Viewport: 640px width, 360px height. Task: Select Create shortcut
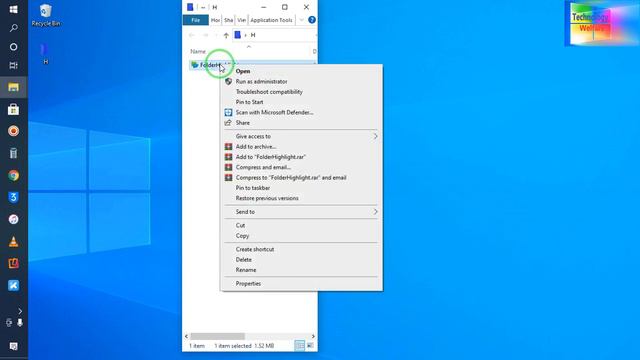(x=255, y=249)
